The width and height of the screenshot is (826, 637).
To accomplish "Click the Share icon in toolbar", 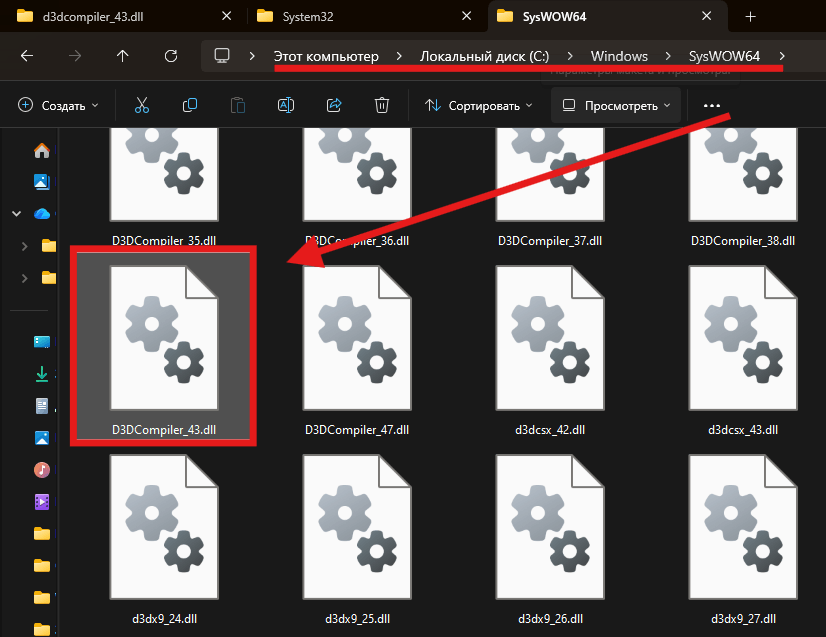I will click(x=334, y=105).
